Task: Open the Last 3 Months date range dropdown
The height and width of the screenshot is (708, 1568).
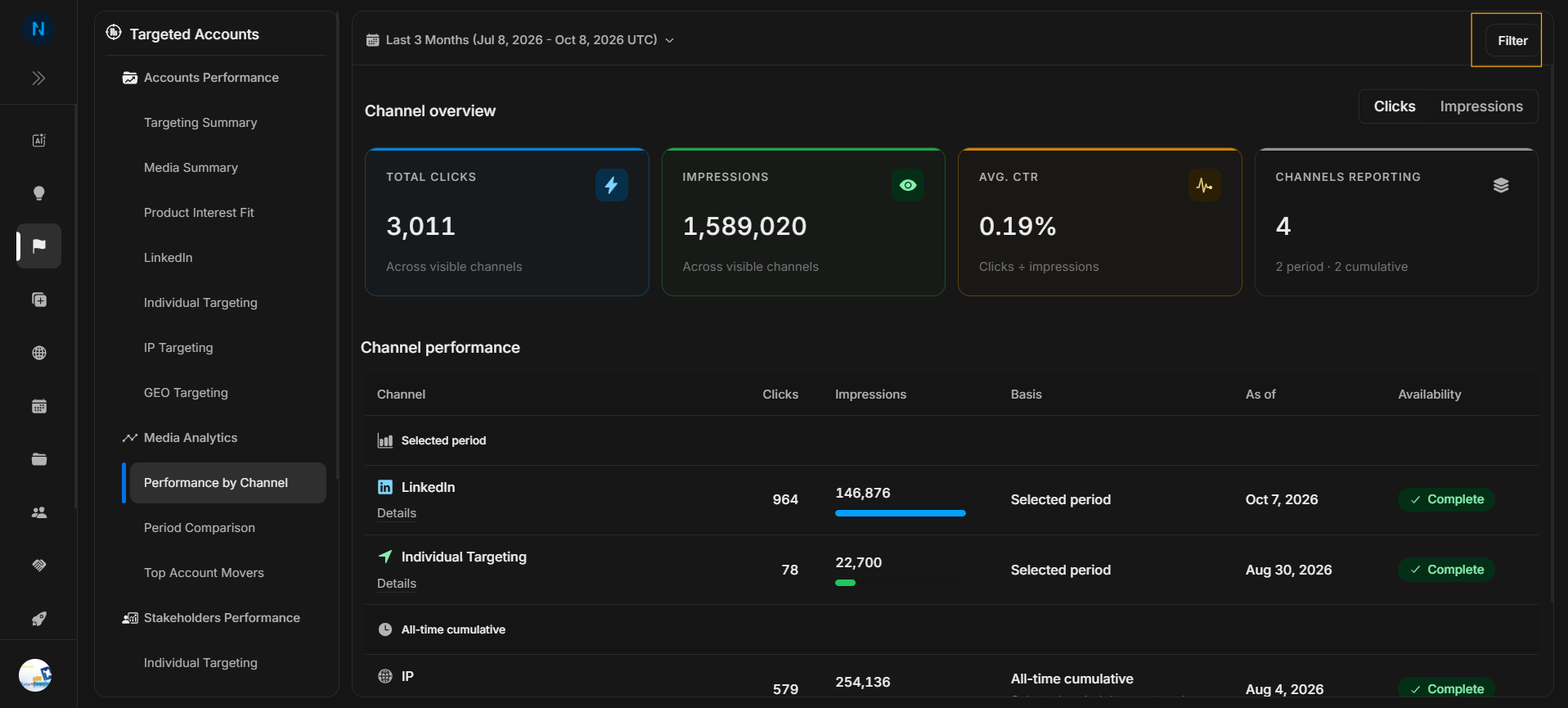Action: (x=520, y=40)
